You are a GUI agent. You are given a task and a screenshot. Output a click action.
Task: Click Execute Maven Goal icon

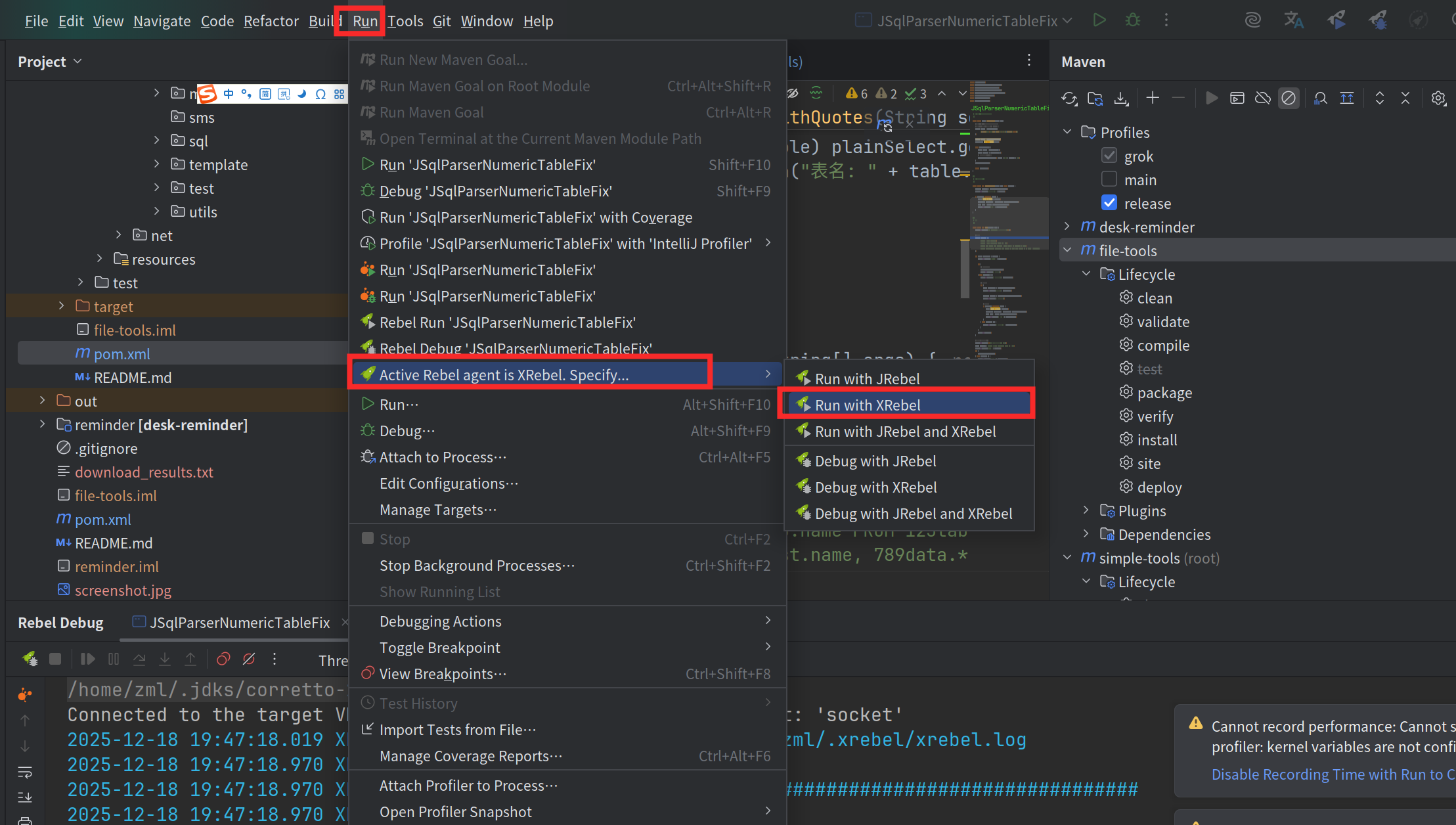tap(1237, 99)
